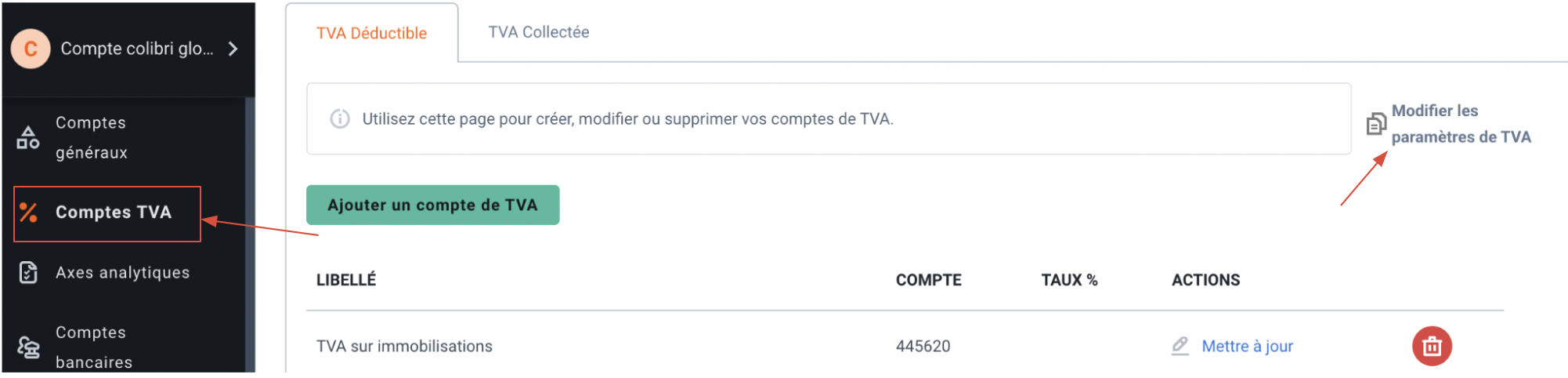Screen dimensions: 1568x378
Task: Click the Mettre à jour link
Action: (1247, 346)
